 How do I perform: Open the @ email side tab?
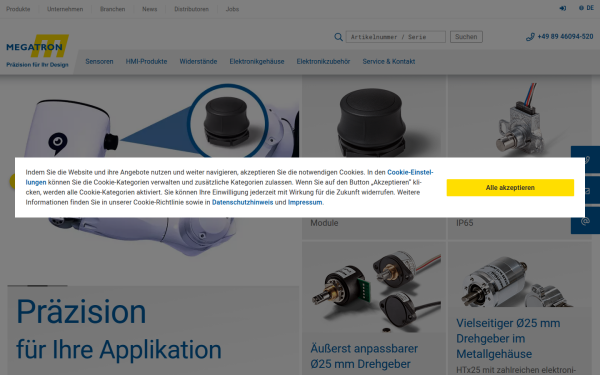coord(585,221)
